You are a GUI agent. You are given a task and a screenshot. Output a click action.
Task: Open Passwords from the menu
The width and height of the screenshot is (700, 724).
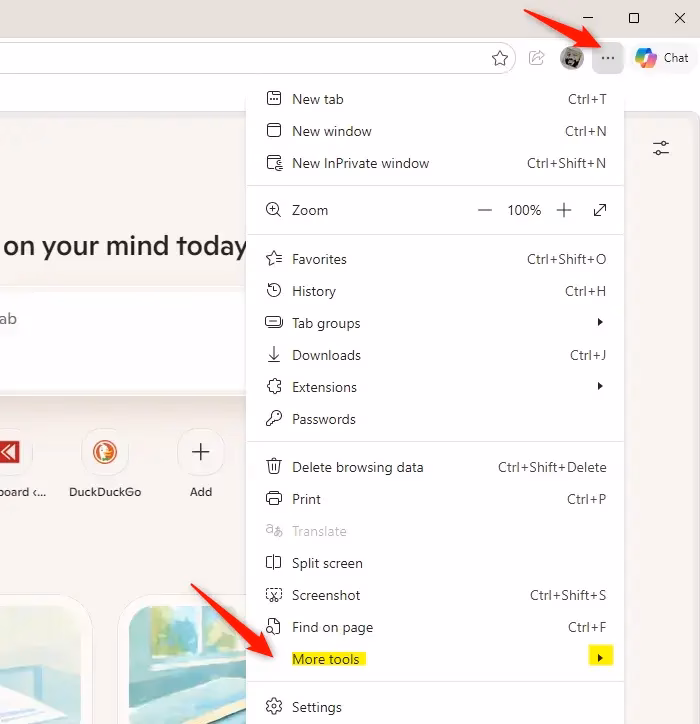click(x=435, y=419)
